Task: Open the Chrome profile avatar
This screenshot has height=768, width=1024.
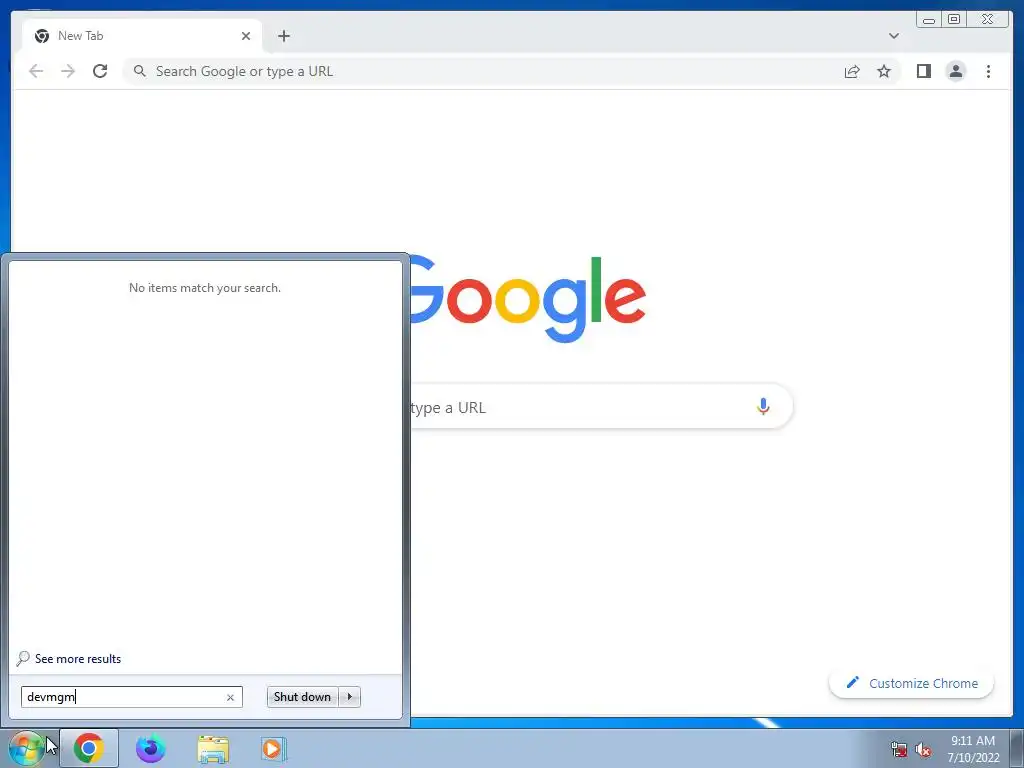Action: (x=955, y=71)
